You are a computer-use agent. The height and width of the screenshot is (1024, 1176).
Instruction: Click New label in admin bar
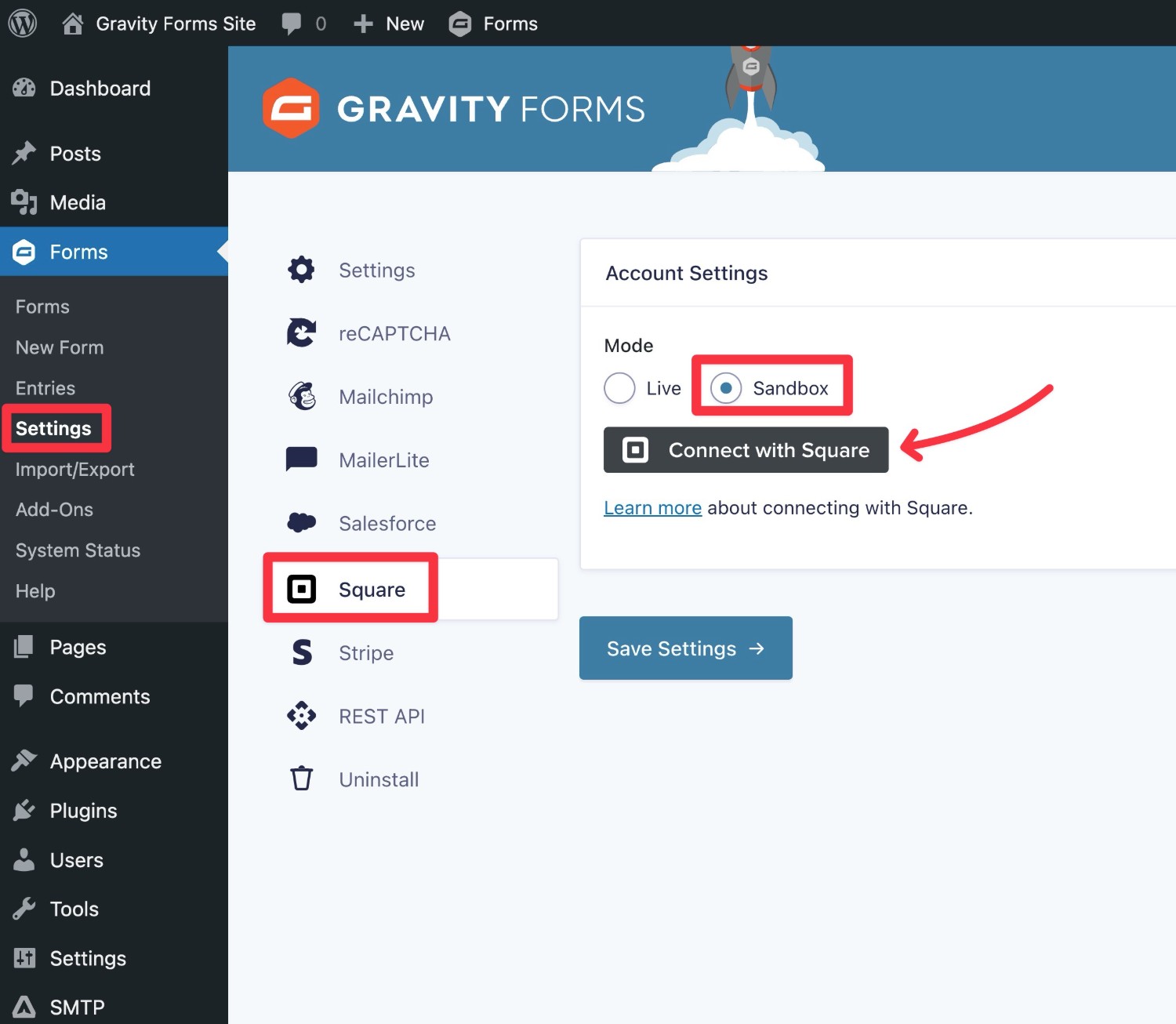405,24
